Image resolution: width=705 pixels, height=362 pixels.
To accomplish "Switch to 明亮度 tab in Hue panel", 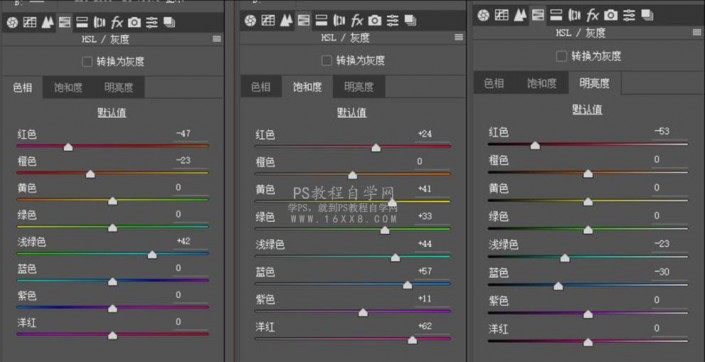I will pyautogui.click(x=119, y=87).
